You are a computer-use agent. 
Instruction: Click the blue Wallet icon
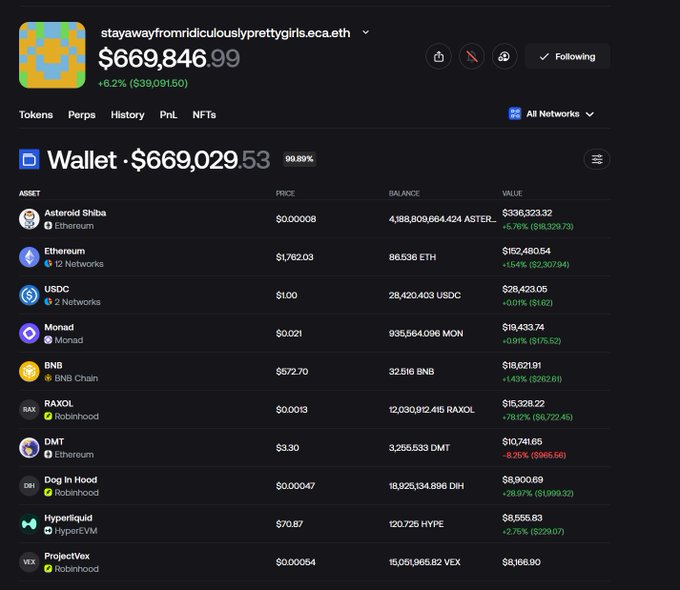[29, 159]
